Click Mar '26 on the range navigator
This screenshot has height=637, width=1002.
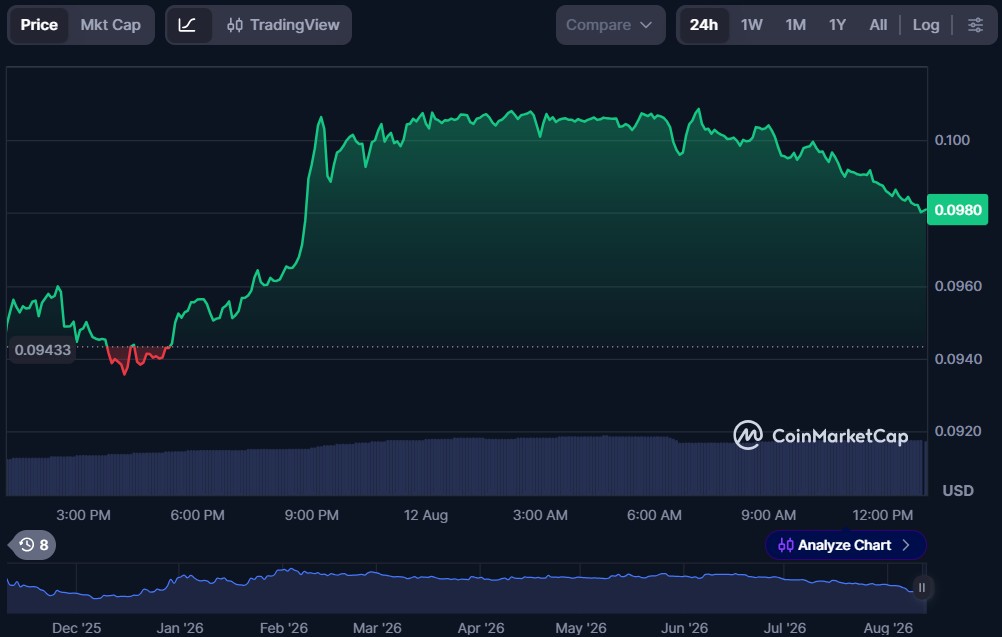tap(377, 628)
